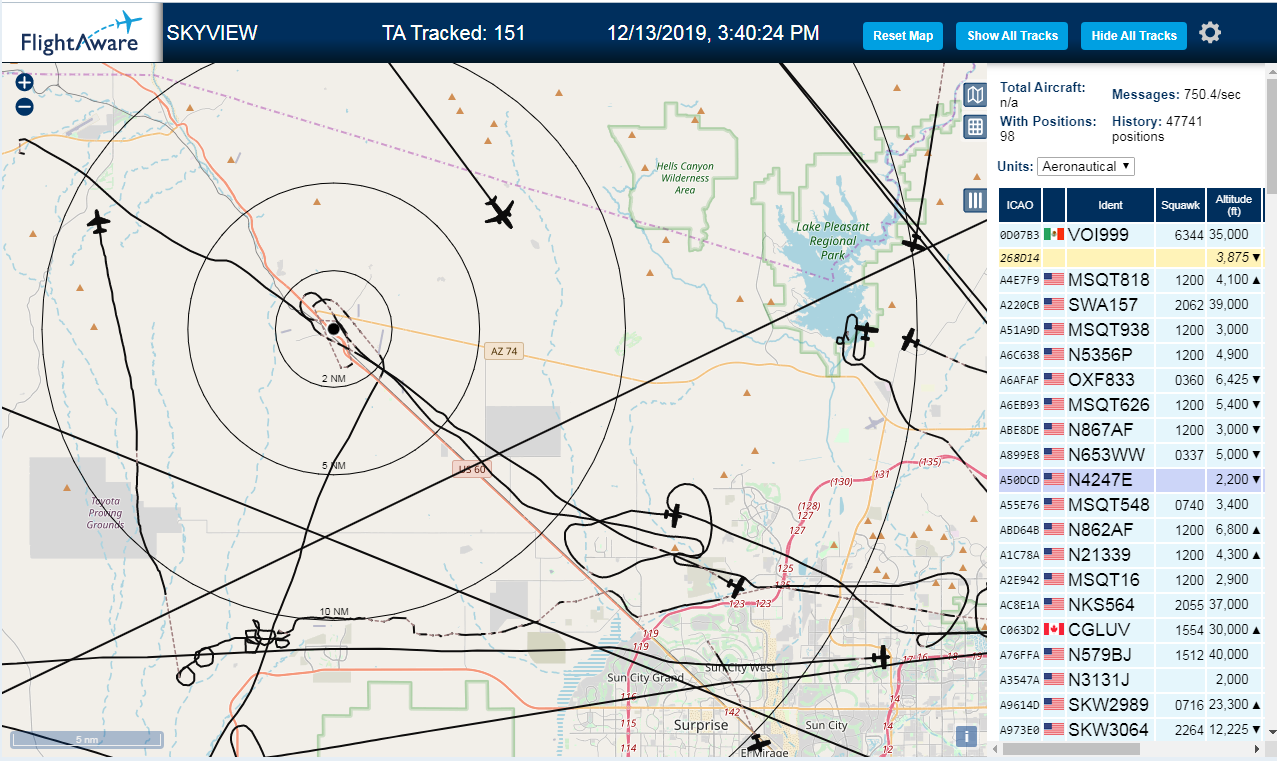The height and width of the screenshot is (761, 1277).
Task: Zoom in the map with plus button
Action: pos(25,83)
